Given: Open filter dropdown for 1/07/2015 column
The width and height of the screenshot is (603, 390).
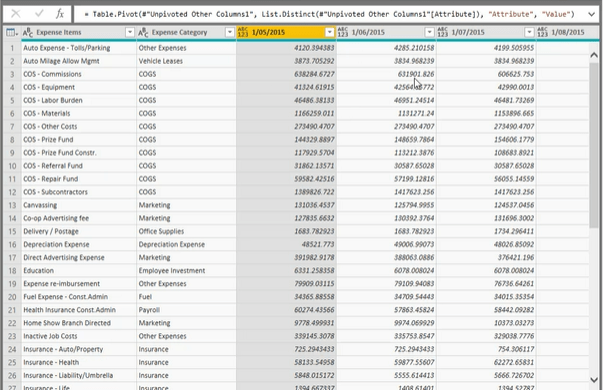Looking at the screenshot, I should click(530, 32).
